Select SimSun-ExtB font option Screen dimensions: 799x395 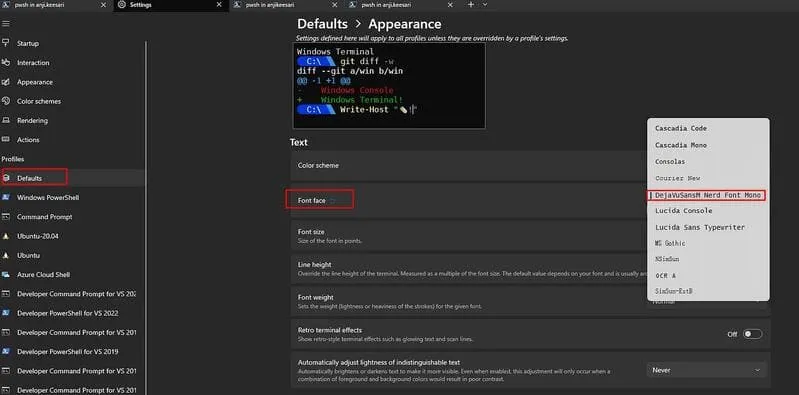point(708,291)
